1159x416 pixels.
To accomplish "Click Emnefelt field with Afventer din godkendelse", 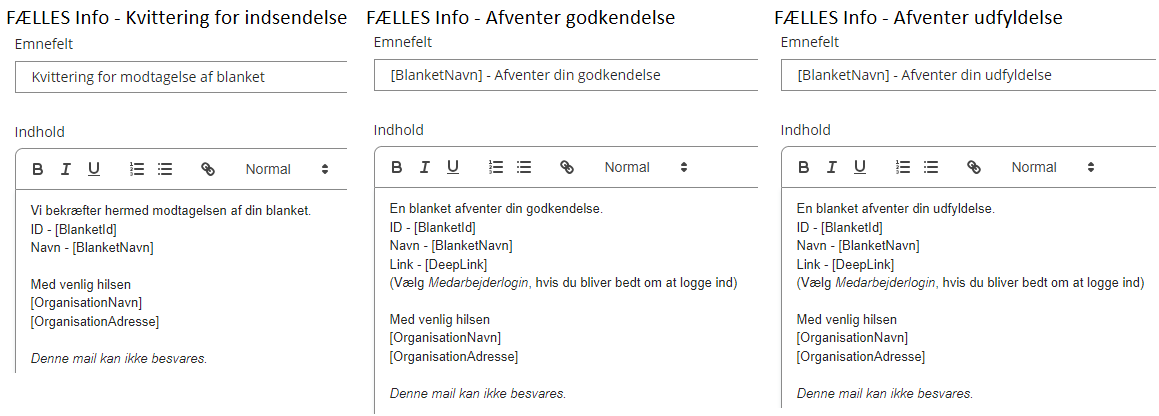I will click(566, 75).
